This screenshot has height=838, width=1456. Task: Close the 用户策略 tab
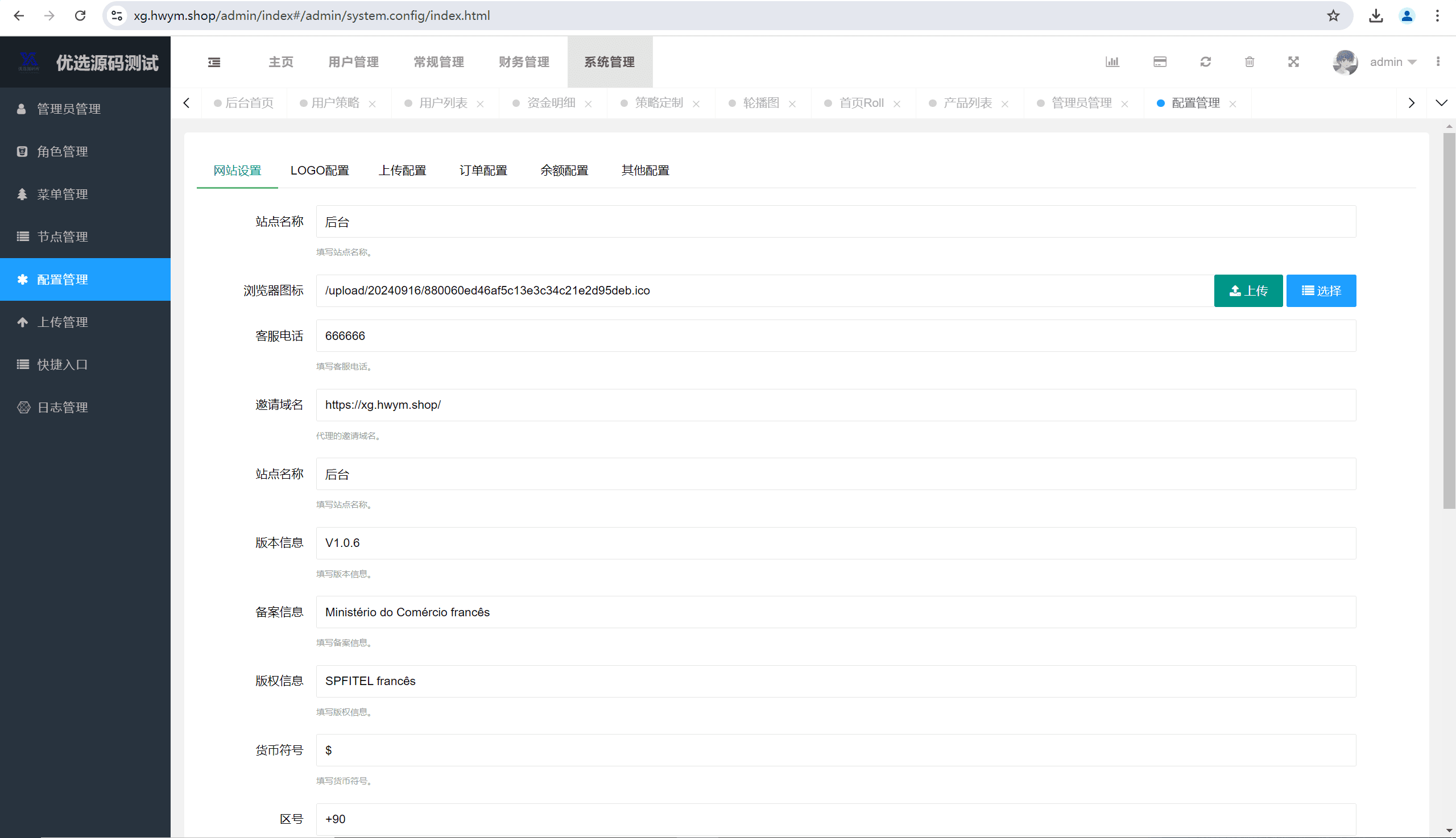coord(373,104)
